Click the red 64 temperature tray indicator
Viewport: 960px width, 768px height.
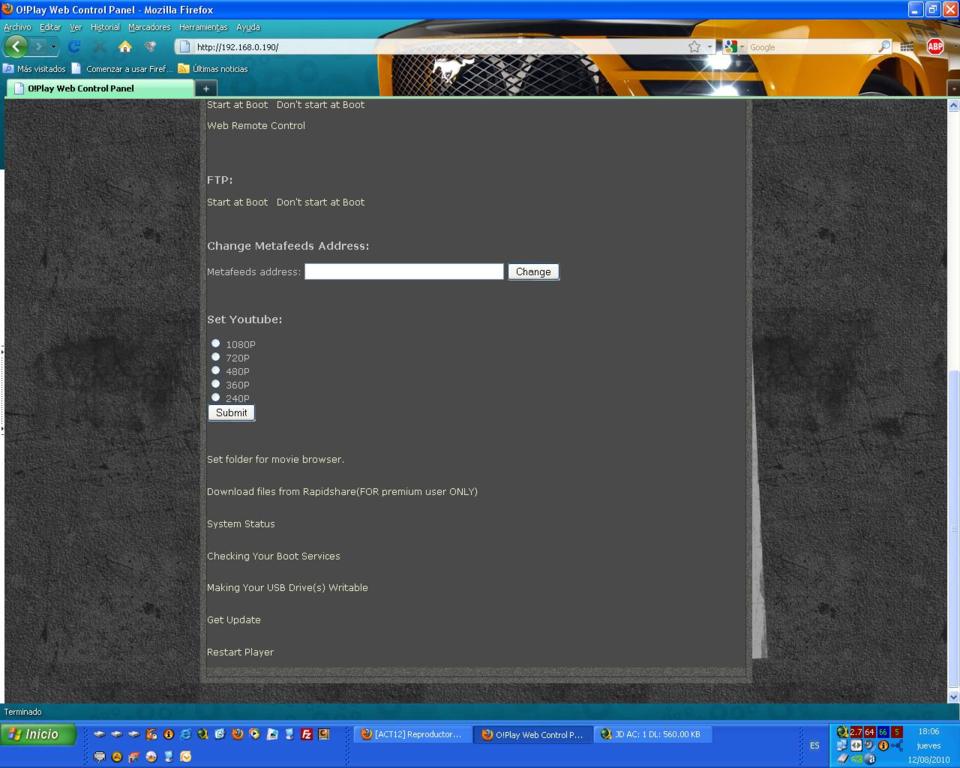[x=869, y=732]
